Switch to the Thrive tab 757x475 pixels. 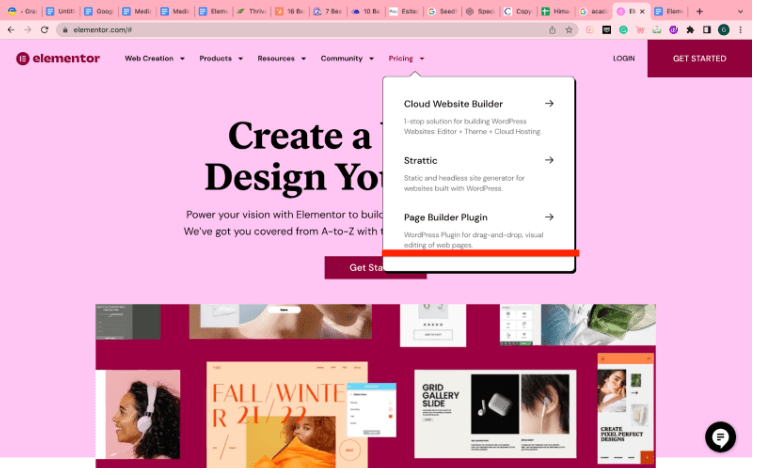tap(252, 11)
